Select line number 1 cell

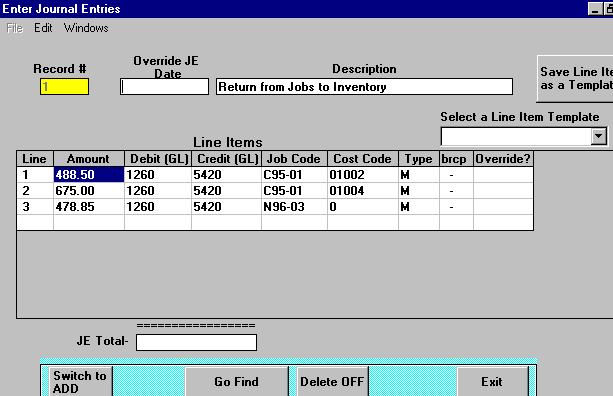click(x=35, y=175)
